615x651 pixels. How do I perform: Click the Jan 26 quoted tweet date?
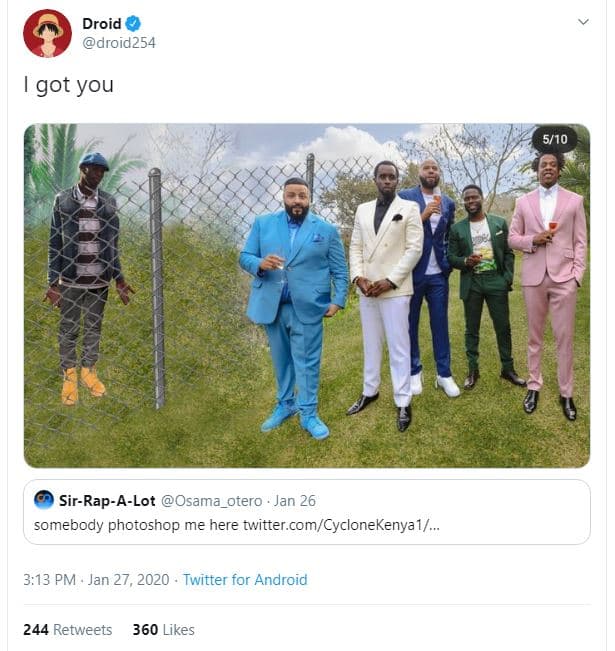coord(296,499)
